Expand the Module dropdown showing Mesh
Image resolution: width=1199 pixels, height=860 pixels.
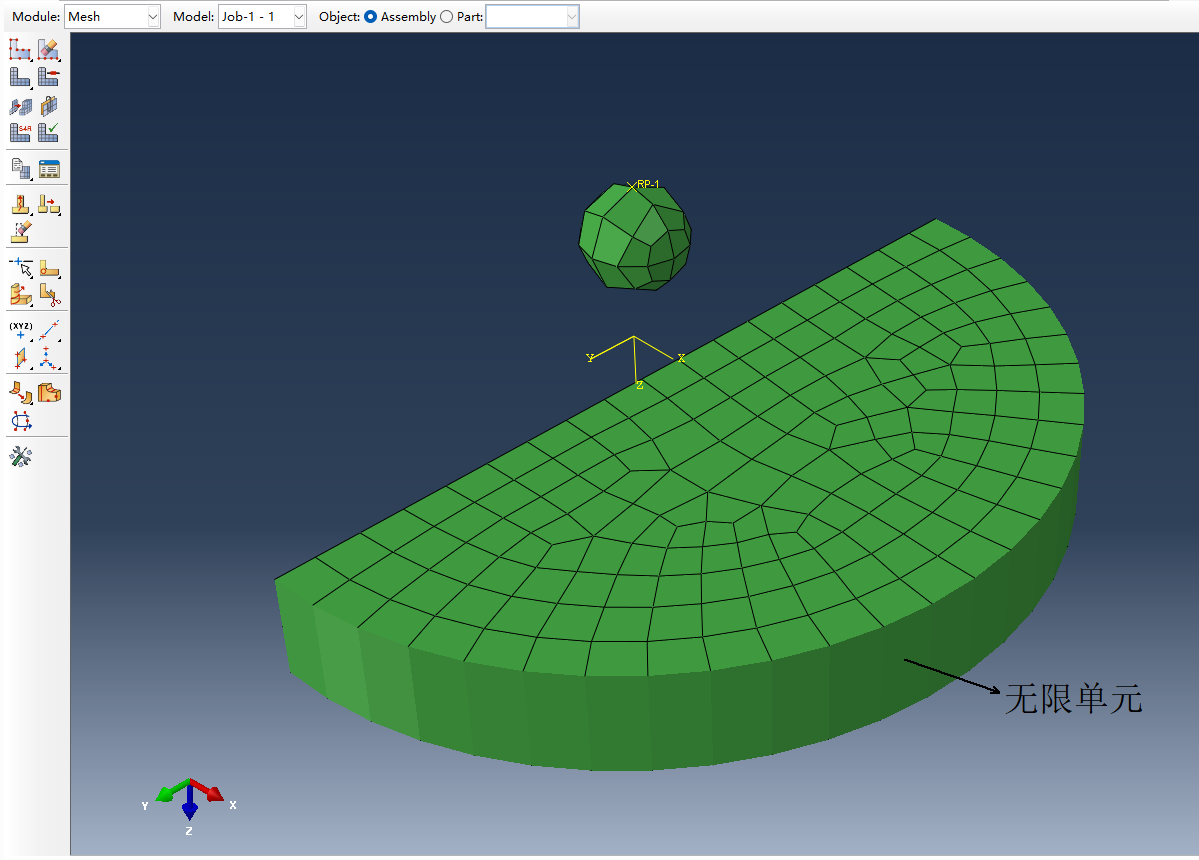tap(152, 17)
